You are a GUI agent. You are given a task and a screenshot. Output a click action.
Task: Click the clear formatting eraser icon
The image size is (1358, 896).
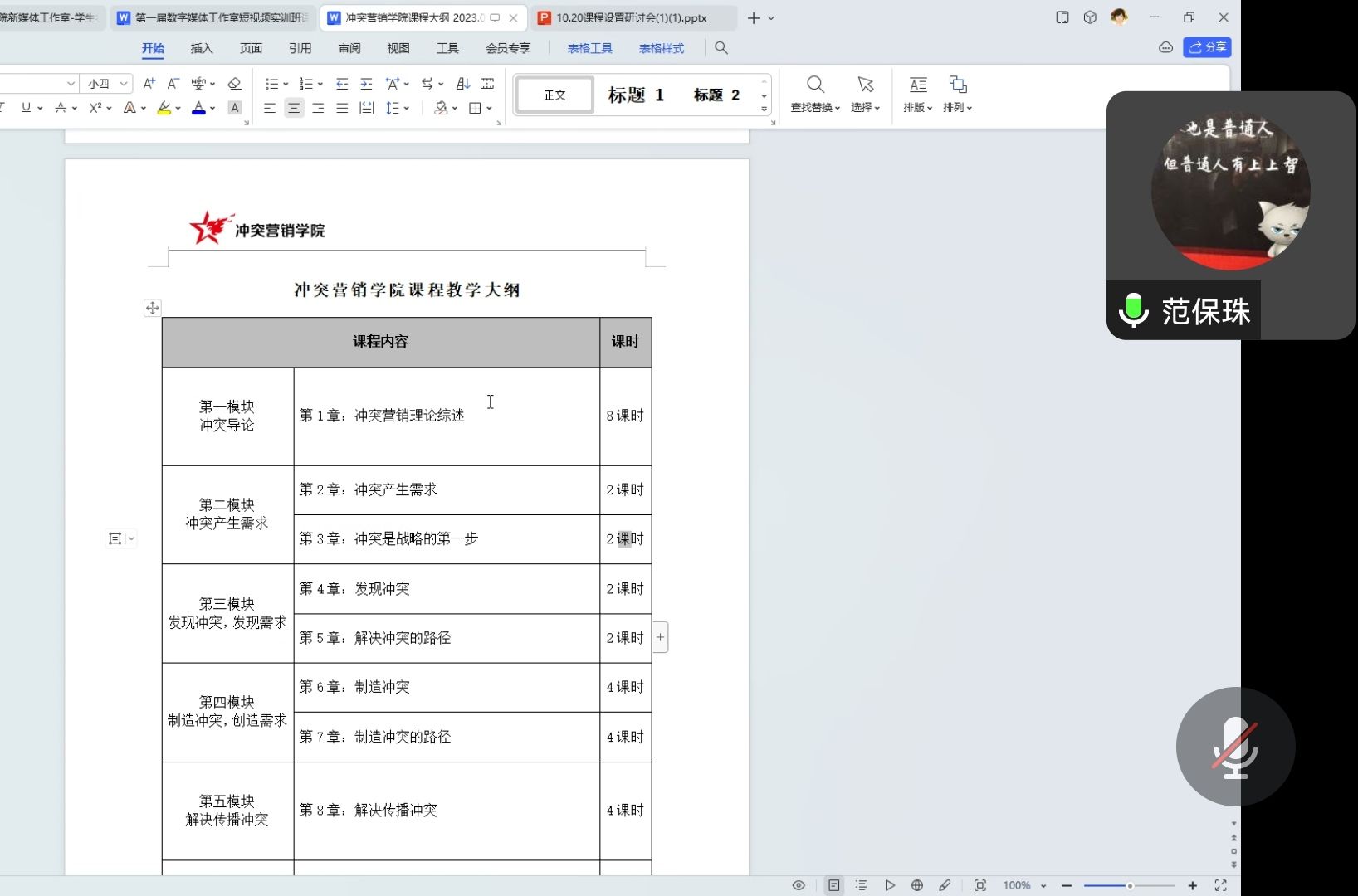[235, 84]
